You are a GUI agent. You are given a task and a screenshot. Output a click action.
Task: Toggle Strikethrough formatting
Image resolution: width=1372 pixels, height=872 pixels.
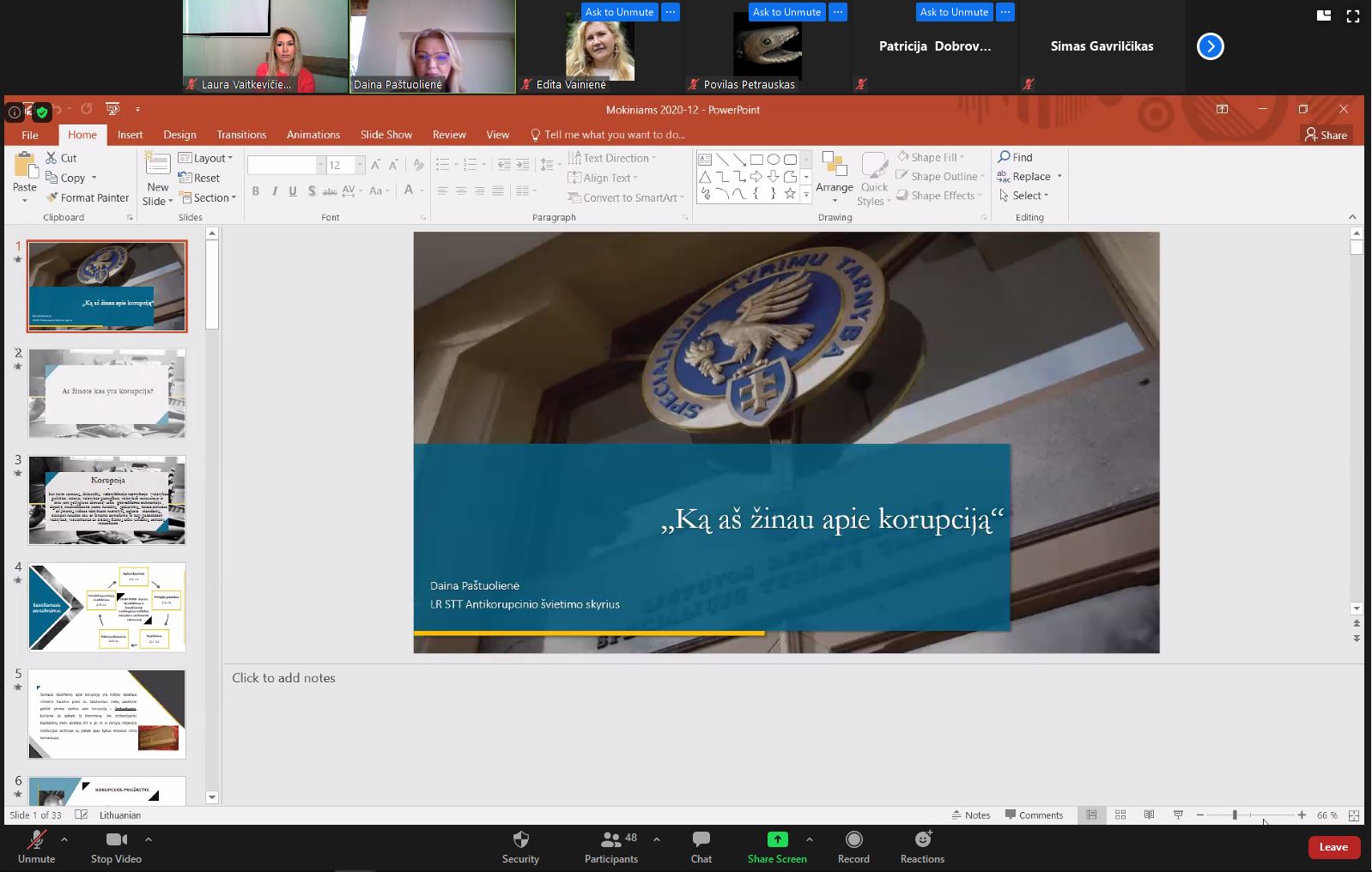point(329,191)
